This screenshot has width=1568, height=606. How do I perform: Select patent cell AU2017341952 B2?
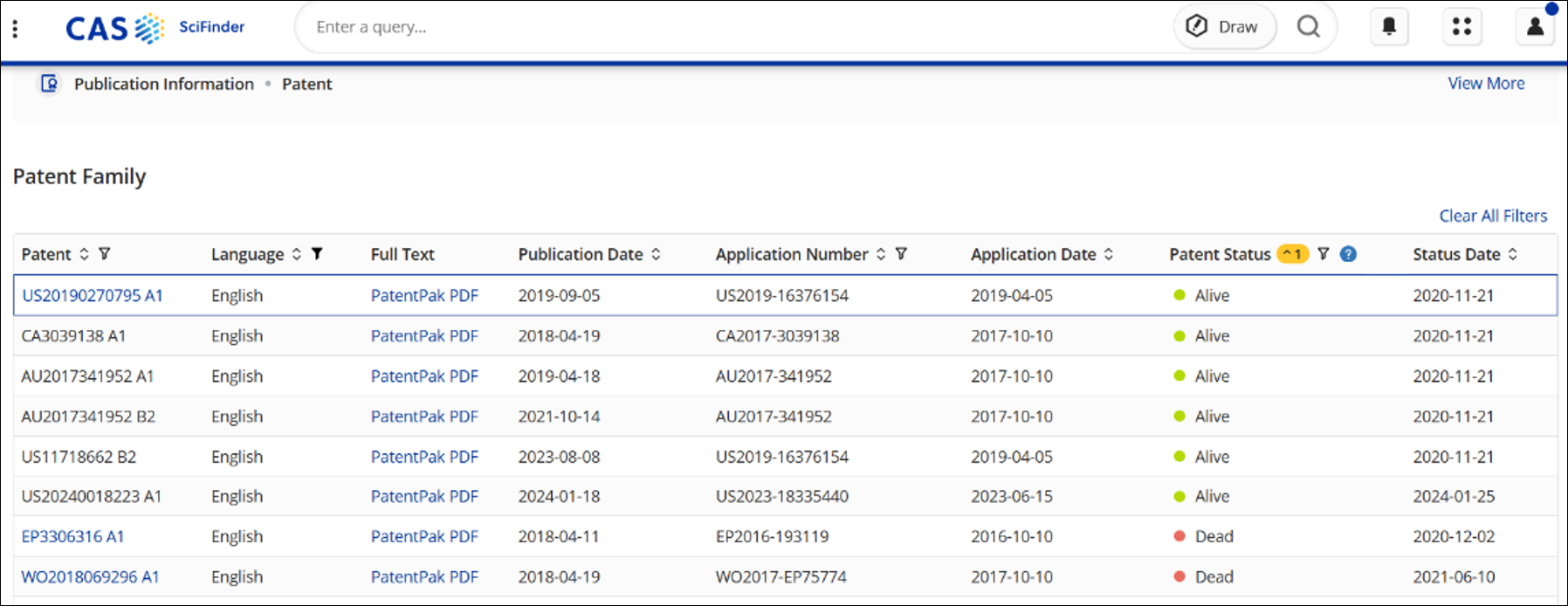point(88,417)
